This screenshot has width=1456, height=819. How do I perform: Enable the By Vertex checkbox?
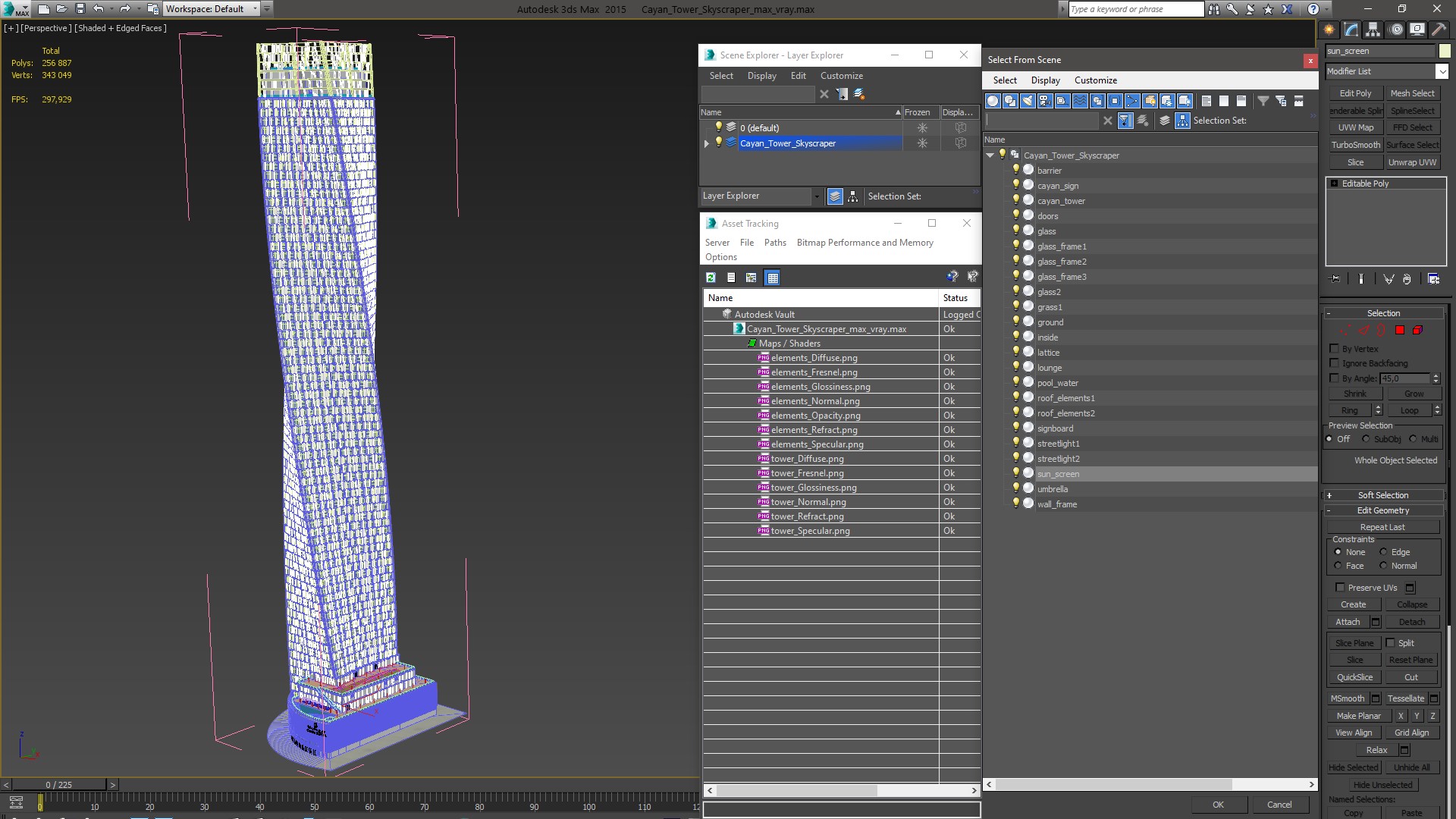pyautogui.click(x=1335, y=349)
